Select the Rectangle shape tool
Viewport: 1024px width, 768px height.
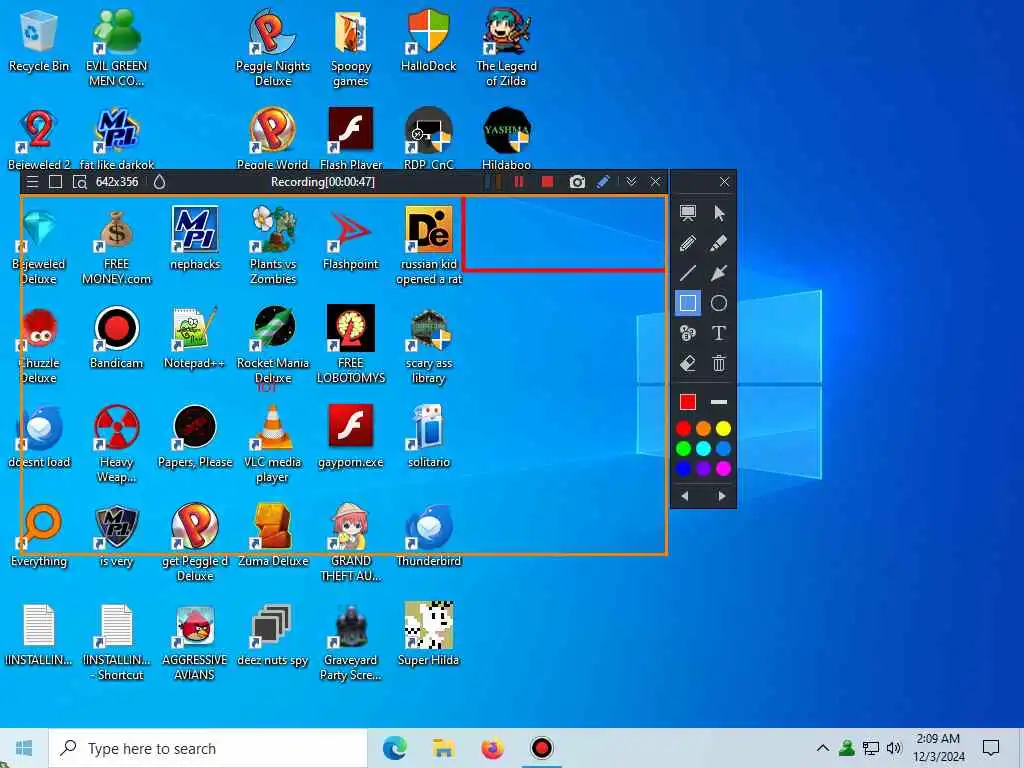688,303
